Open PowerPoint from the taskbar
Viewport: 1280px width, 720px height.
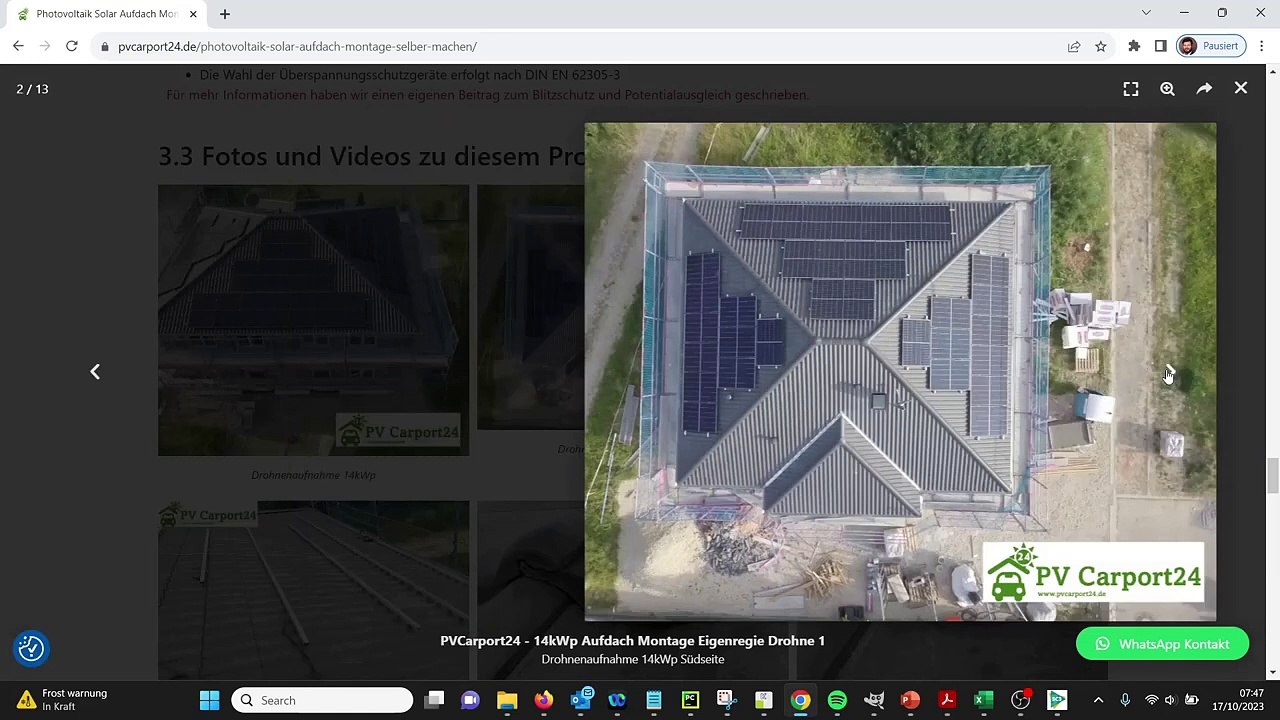point(910,700)
